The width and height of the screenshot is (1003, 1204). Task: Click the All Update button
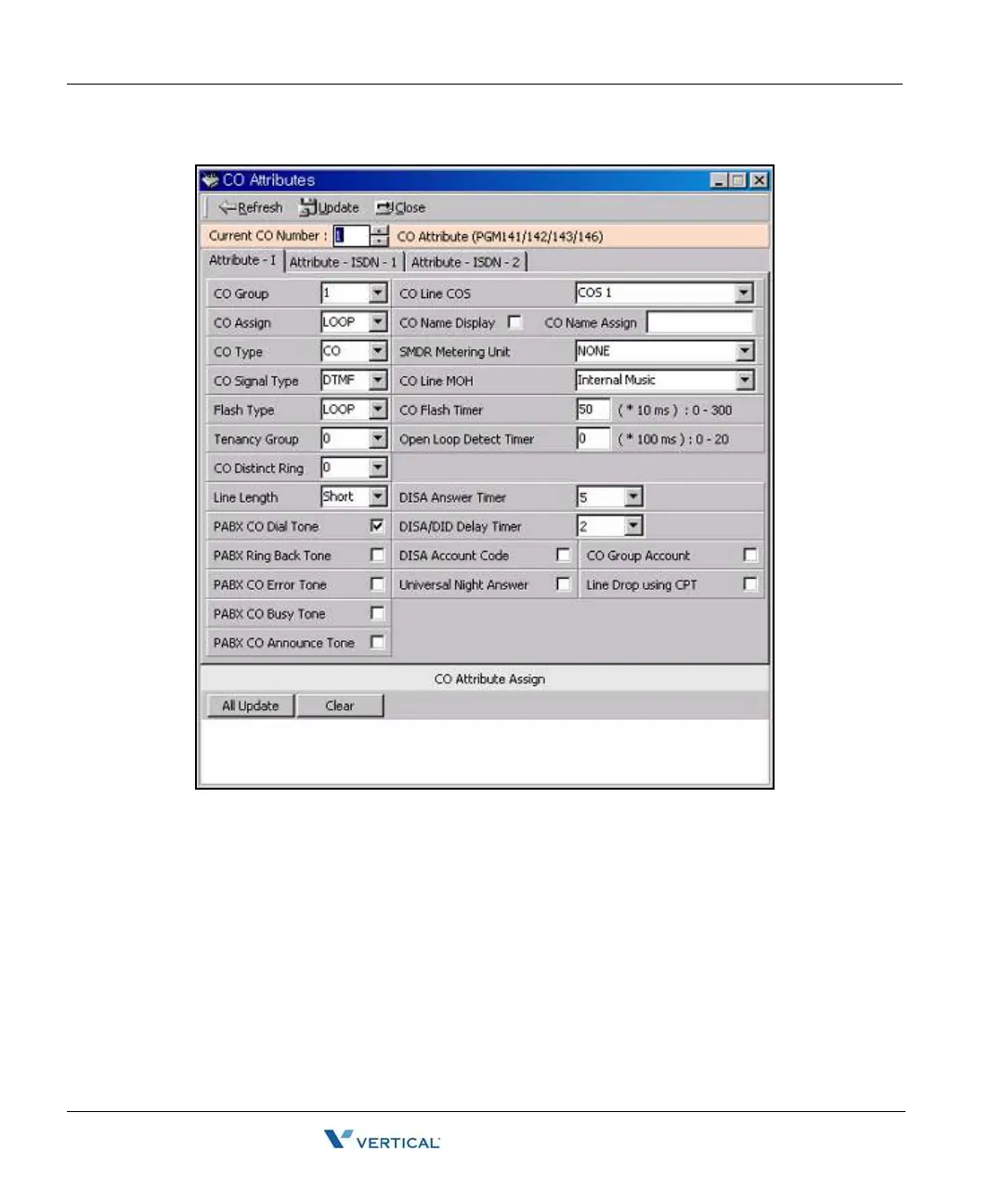pos(250,705)
